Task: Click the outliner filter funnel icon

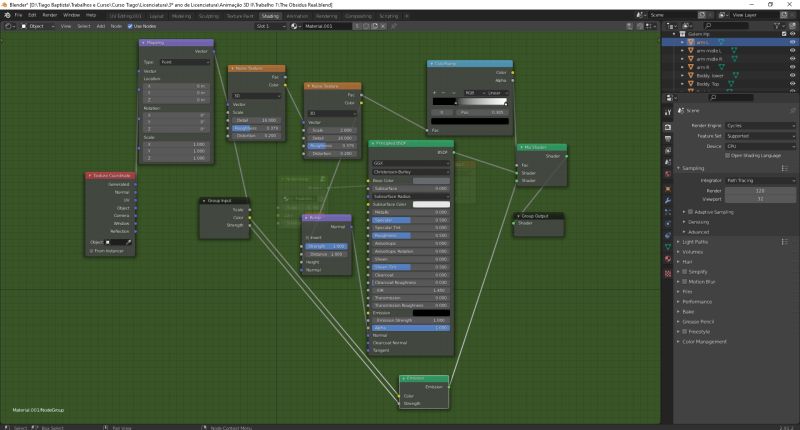Action: click(x=778, y=26)
